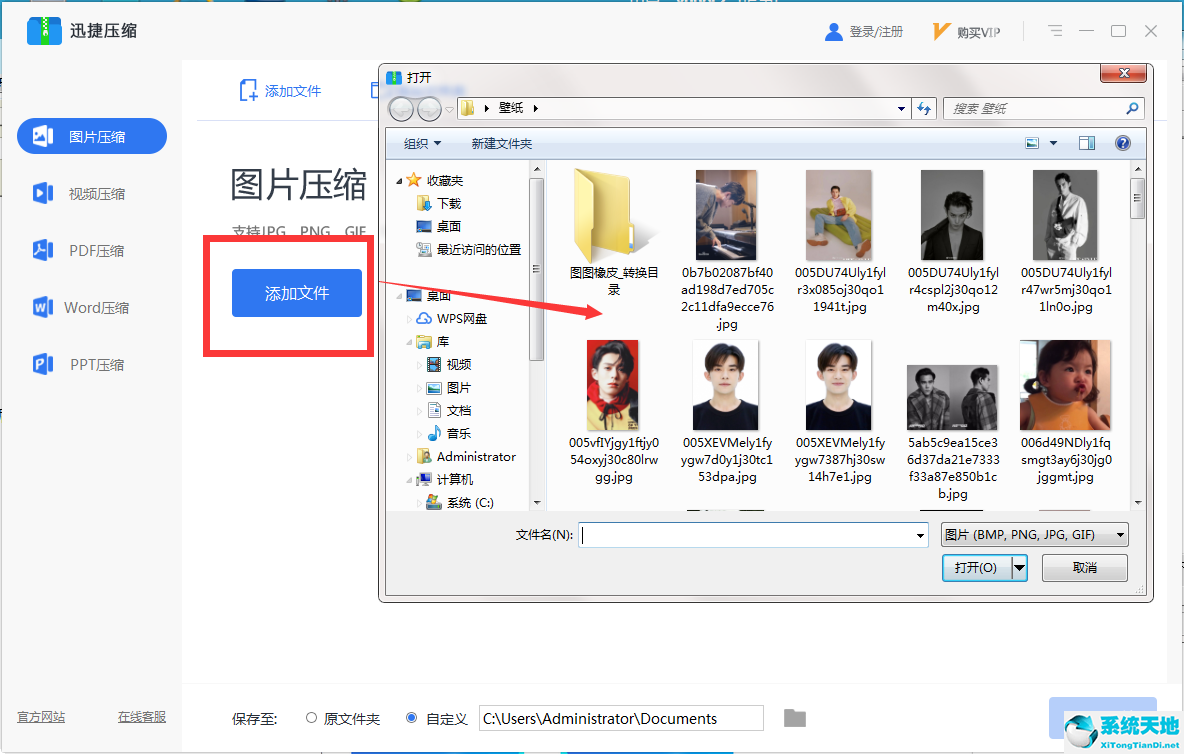This screenshot has height=754, width=1184.
Task: Open the Word压缩 section
Action: pyautogui.click(x=91, y=307)
